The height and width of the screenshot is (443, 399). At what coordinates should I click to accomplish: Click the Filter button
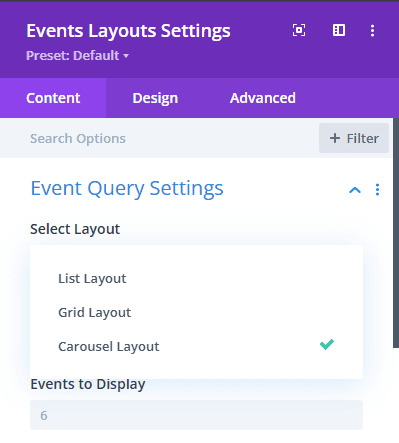pyautogui.click(x=354, y=138)
